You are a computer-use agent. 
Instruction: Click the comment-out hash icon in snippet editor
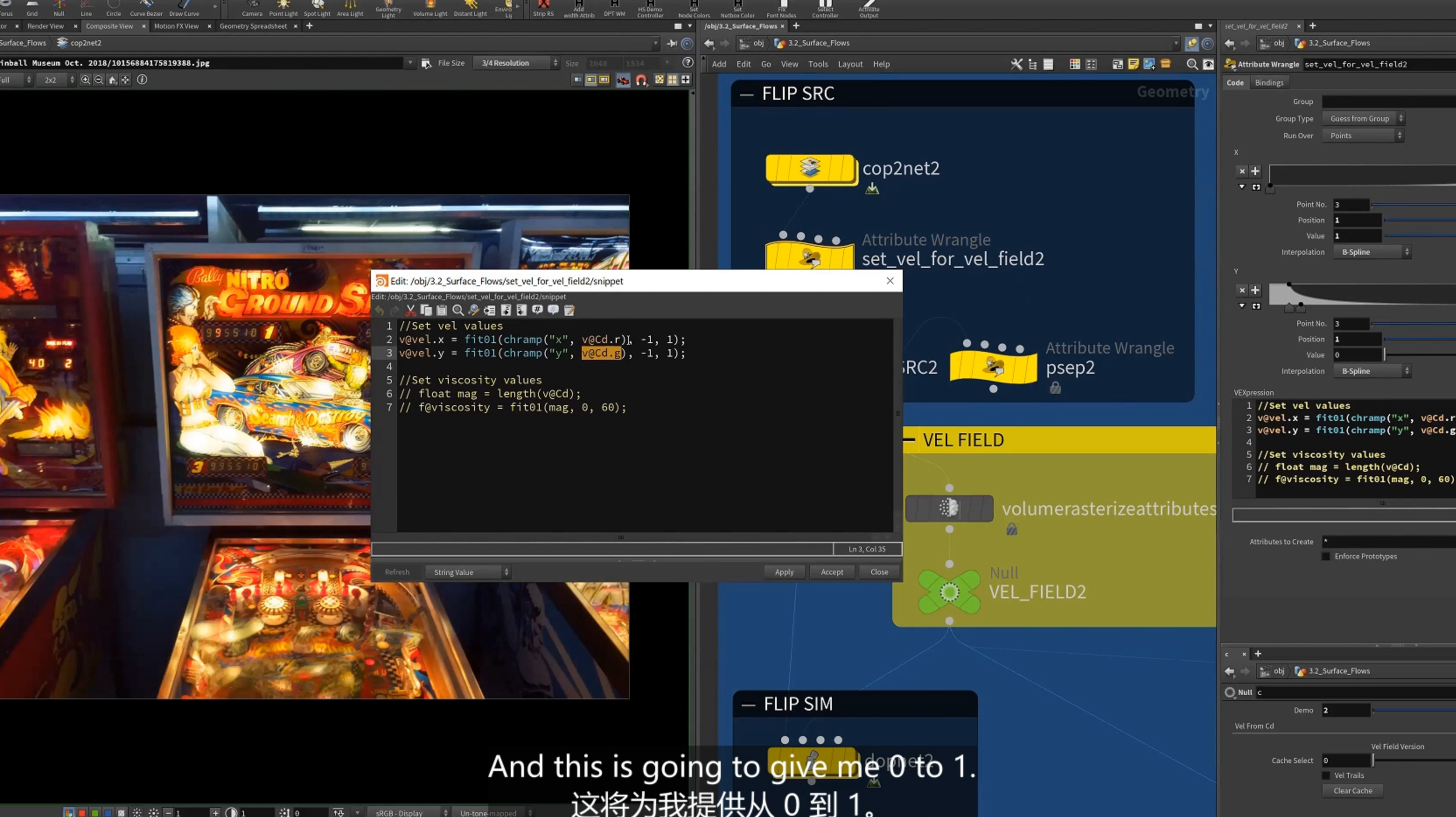point(538,310)
